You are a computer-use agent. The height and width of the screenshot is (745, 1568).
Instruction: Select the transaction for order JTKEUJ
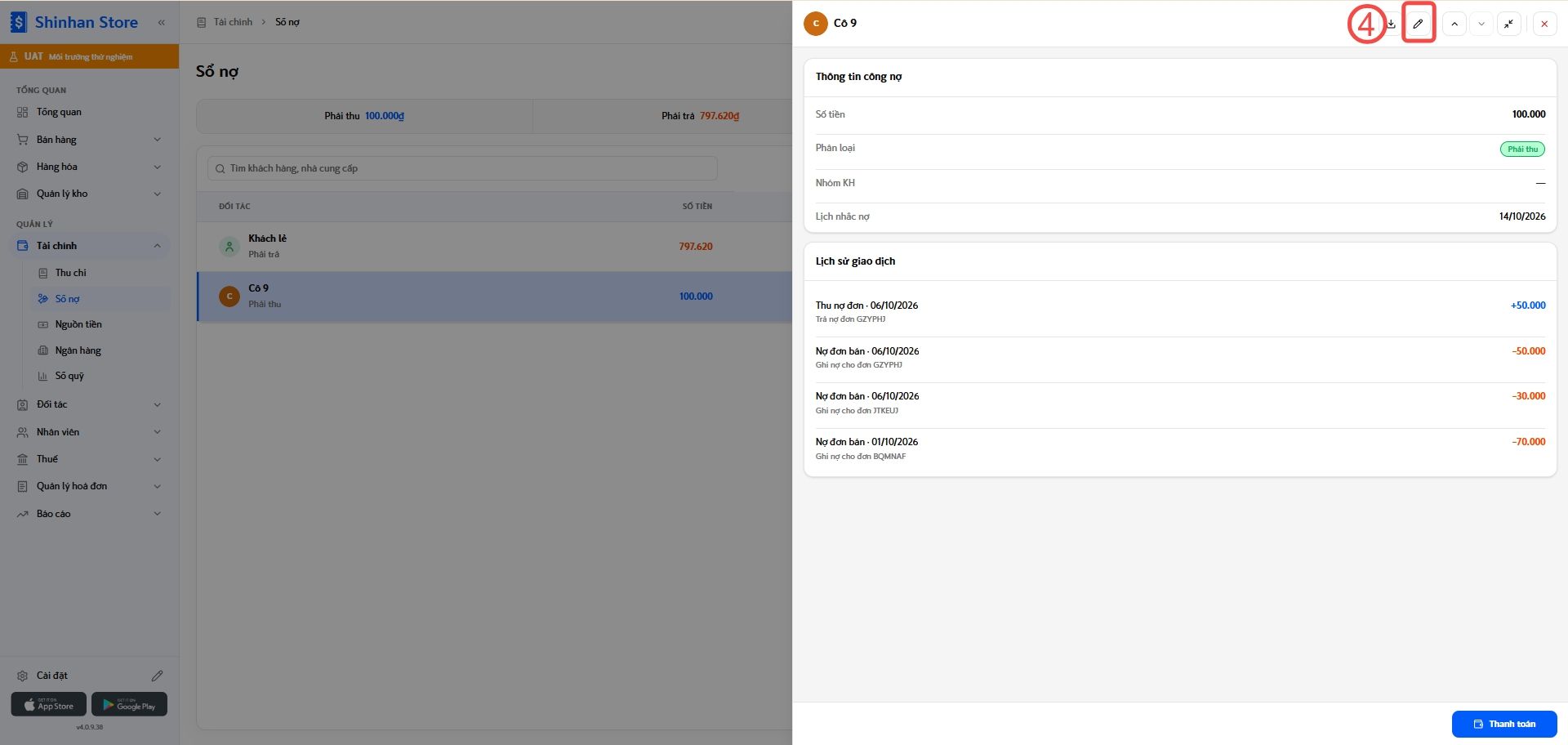pos(1180,403)
